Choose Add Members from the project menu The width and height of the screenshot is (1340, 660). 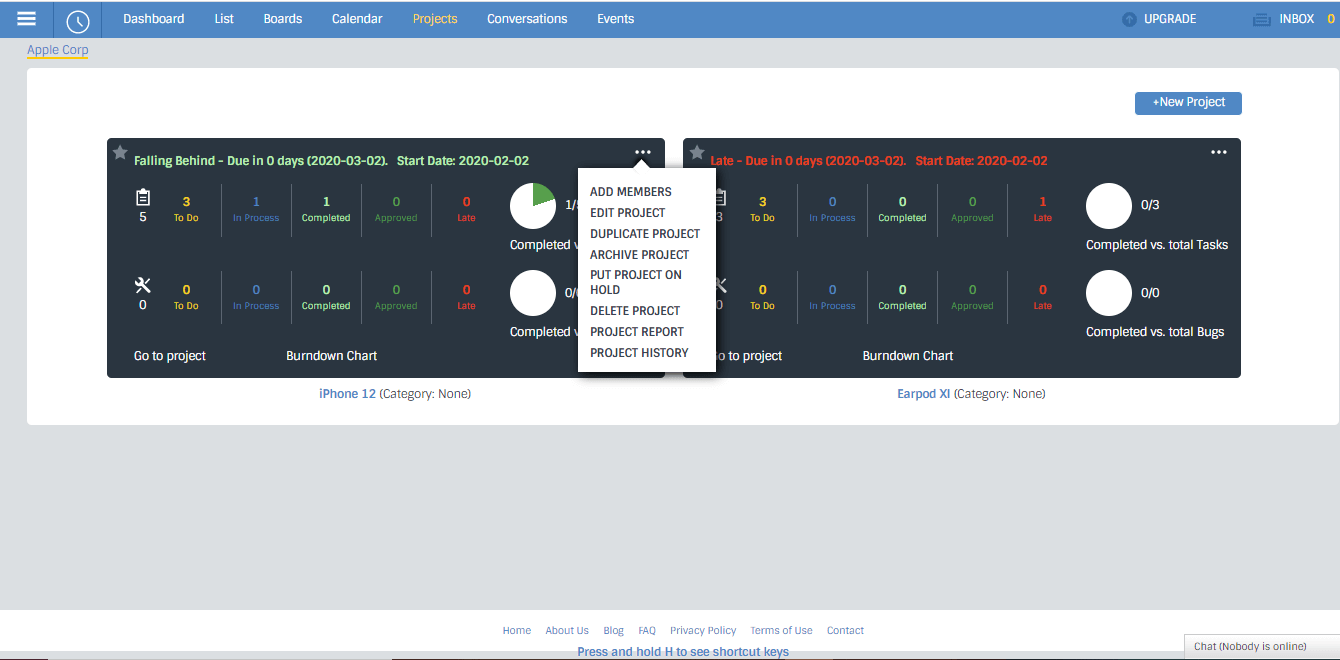[631, 192]
